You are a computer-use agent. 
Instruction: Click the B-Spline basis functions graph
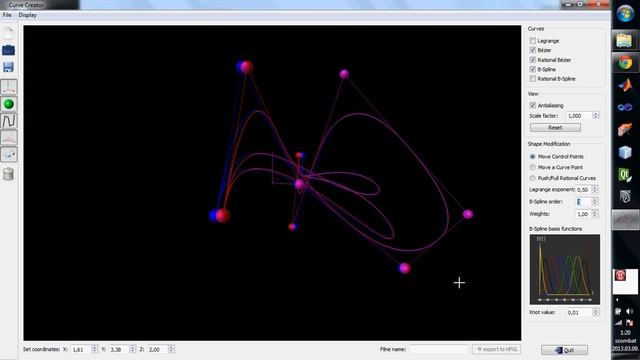coord(565,269)
